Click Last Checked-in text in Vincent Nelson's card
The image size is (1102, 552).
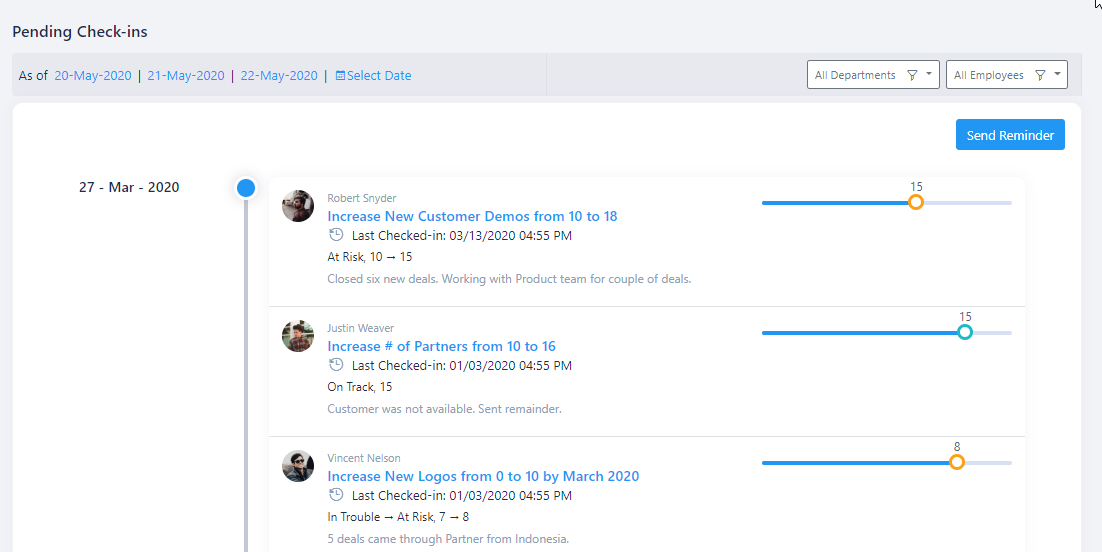[462, 496]
